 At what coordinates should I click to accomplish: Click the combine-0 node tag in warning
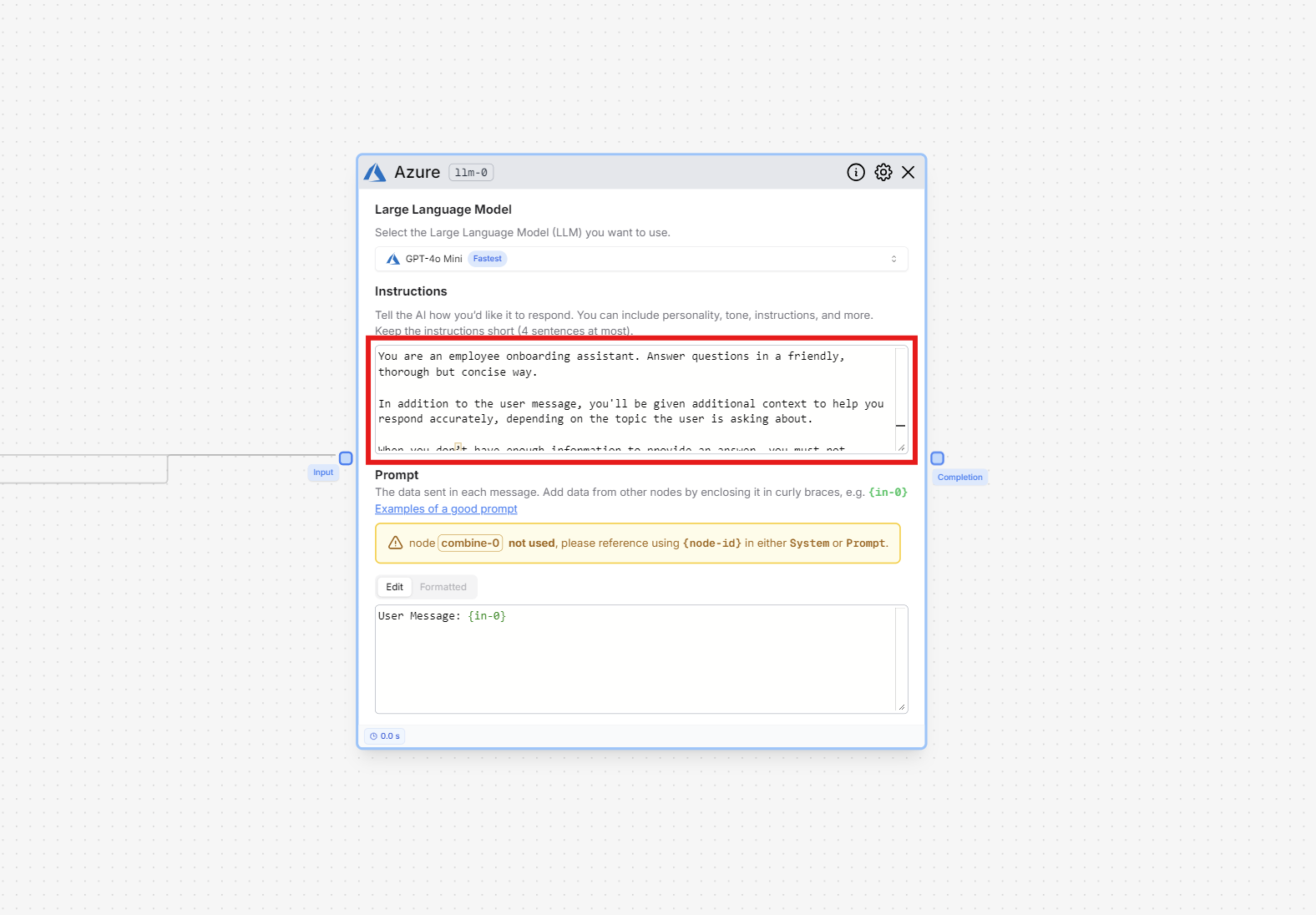click(470, 543)
